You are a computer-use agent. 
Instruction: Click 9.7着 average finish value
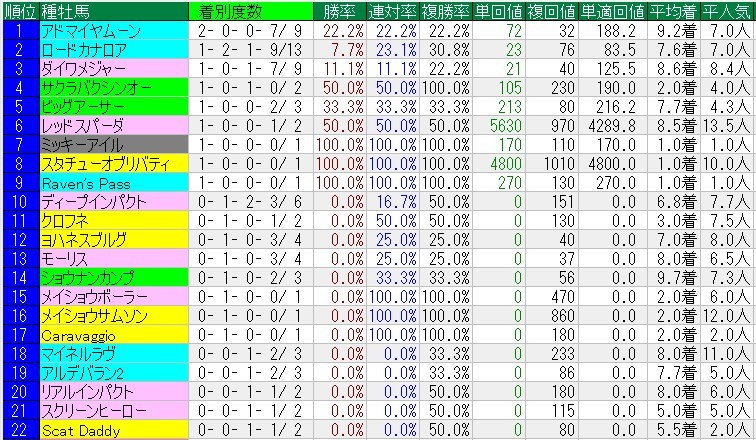tap(676, 278)
